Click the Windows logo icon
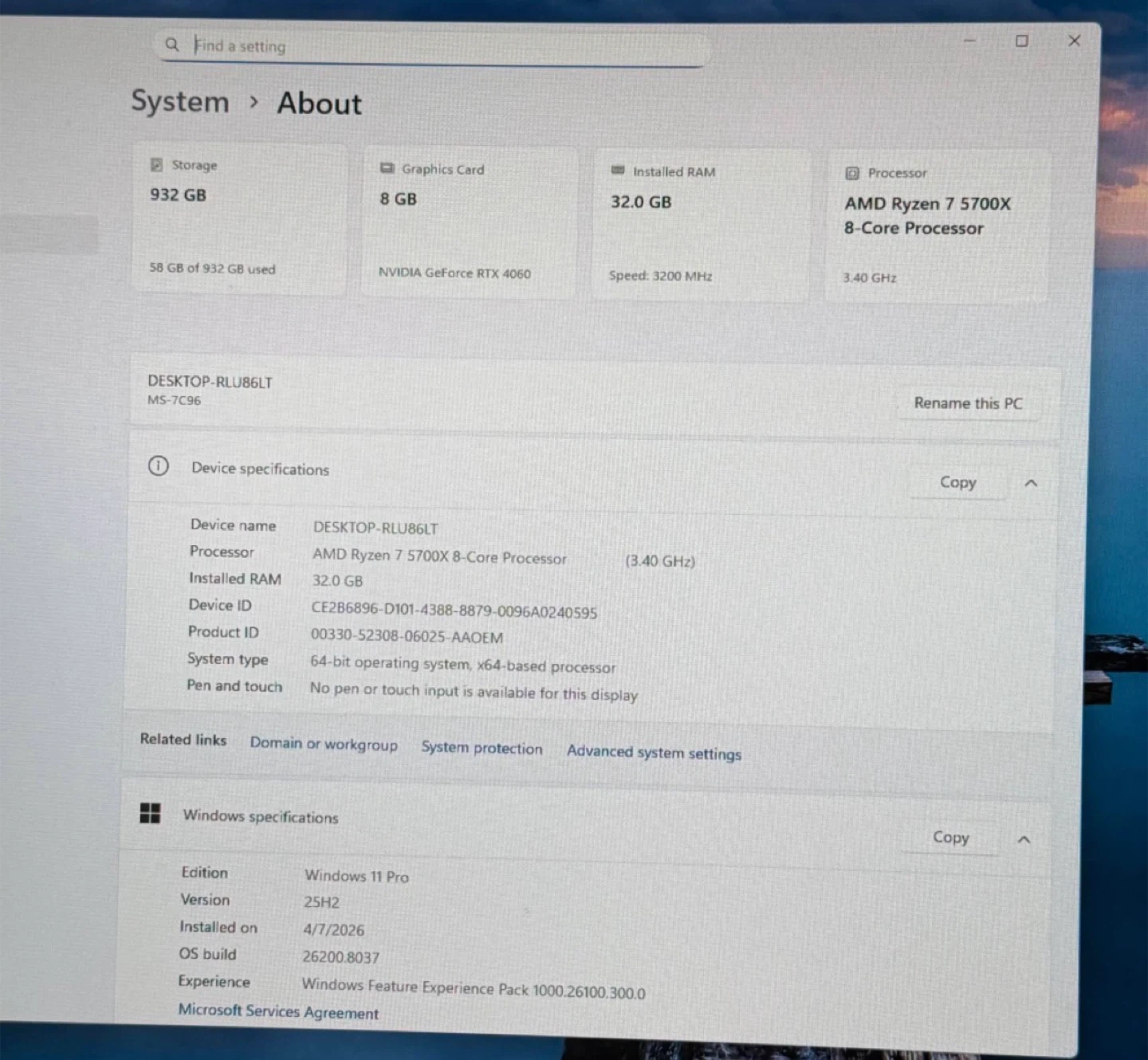Image resolution: width=1148 pixels, height=1060 pixels. coord(150,813)
